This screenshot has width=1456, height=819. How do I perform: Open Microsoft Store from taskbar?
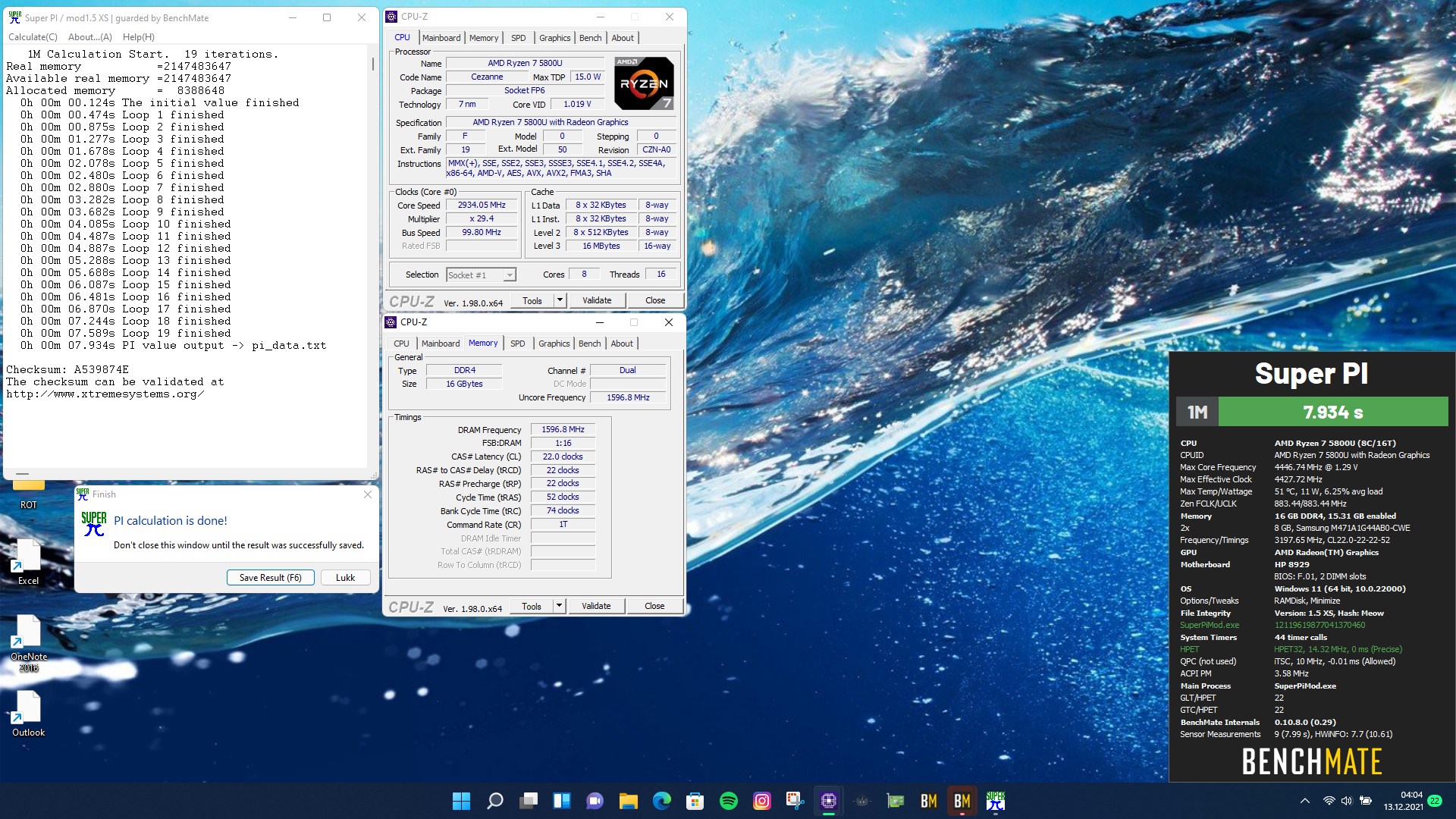pos(695,801)
